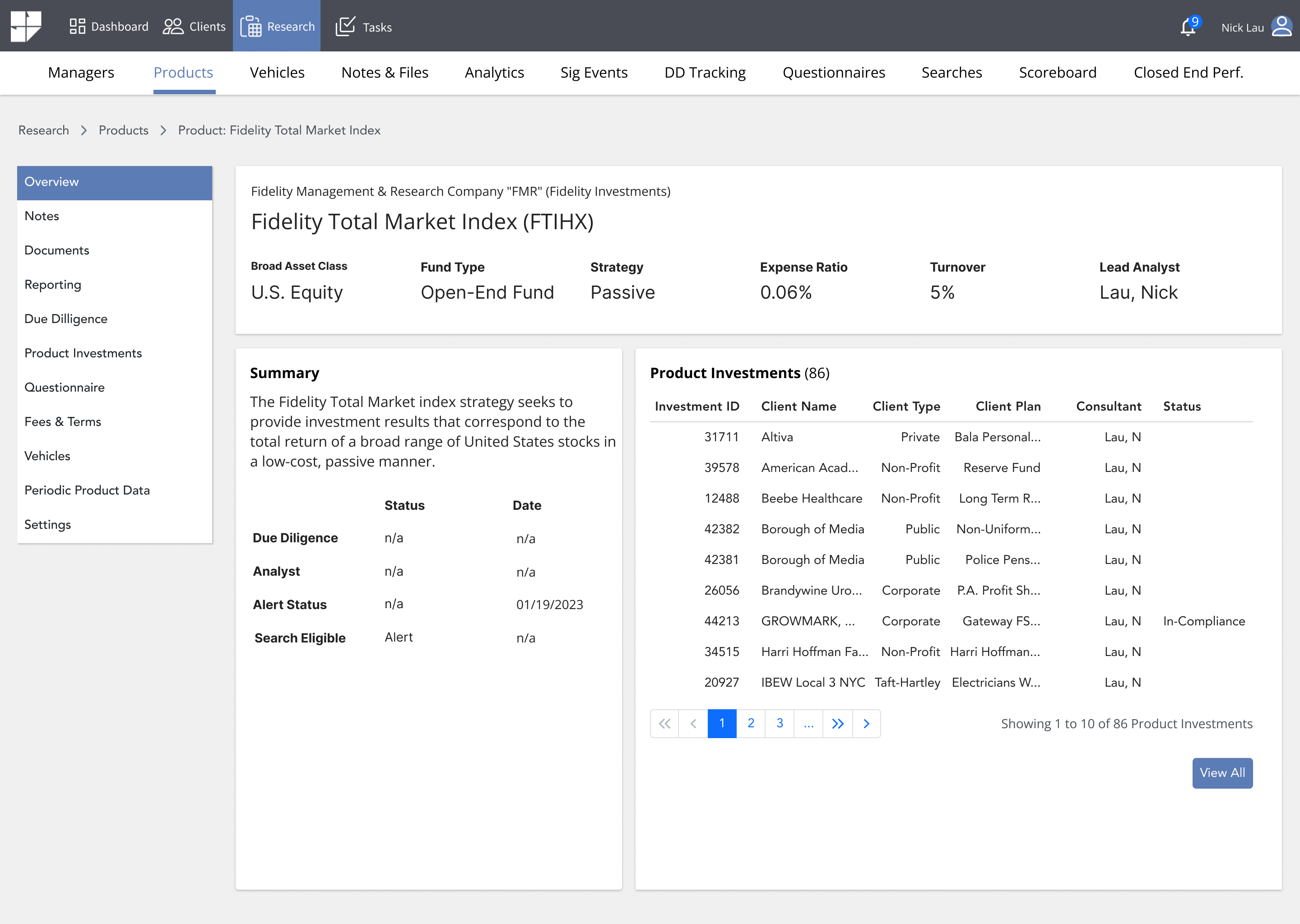Click the user profile avatar icon
The image size is (1300, 924).
click(x=1281, y=26)
